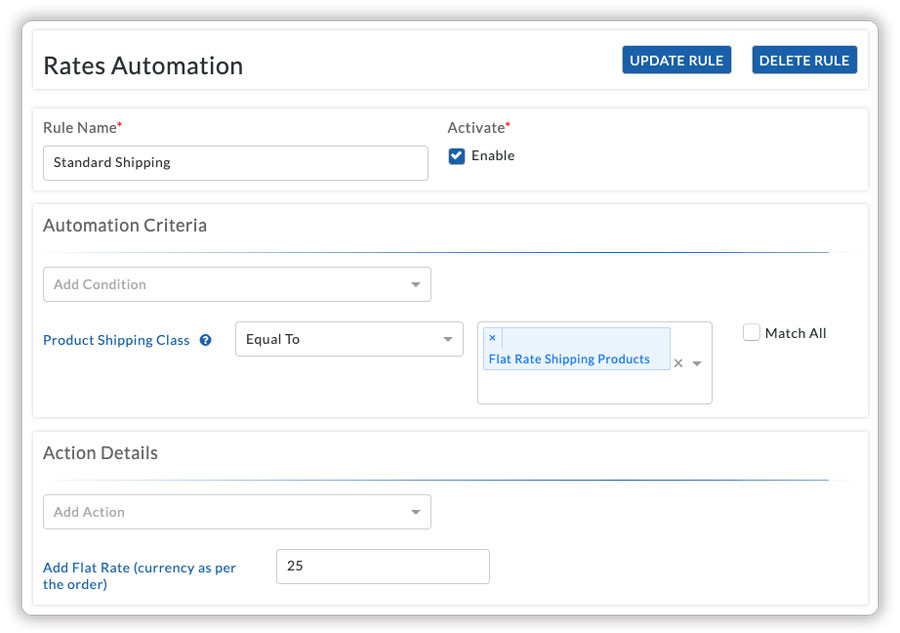Open the Add Action dropdown
Viewport: 900px width, 633px height.
[236, 512]
